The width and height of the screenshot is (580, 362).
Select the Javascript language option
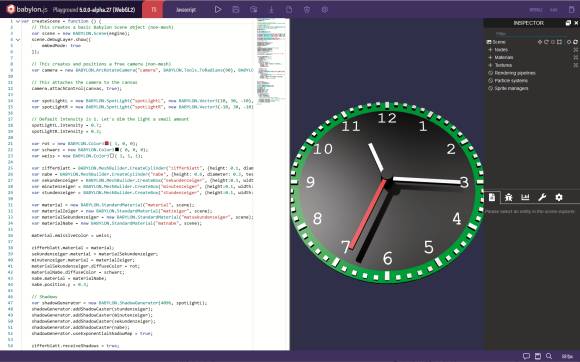point(186,10)
